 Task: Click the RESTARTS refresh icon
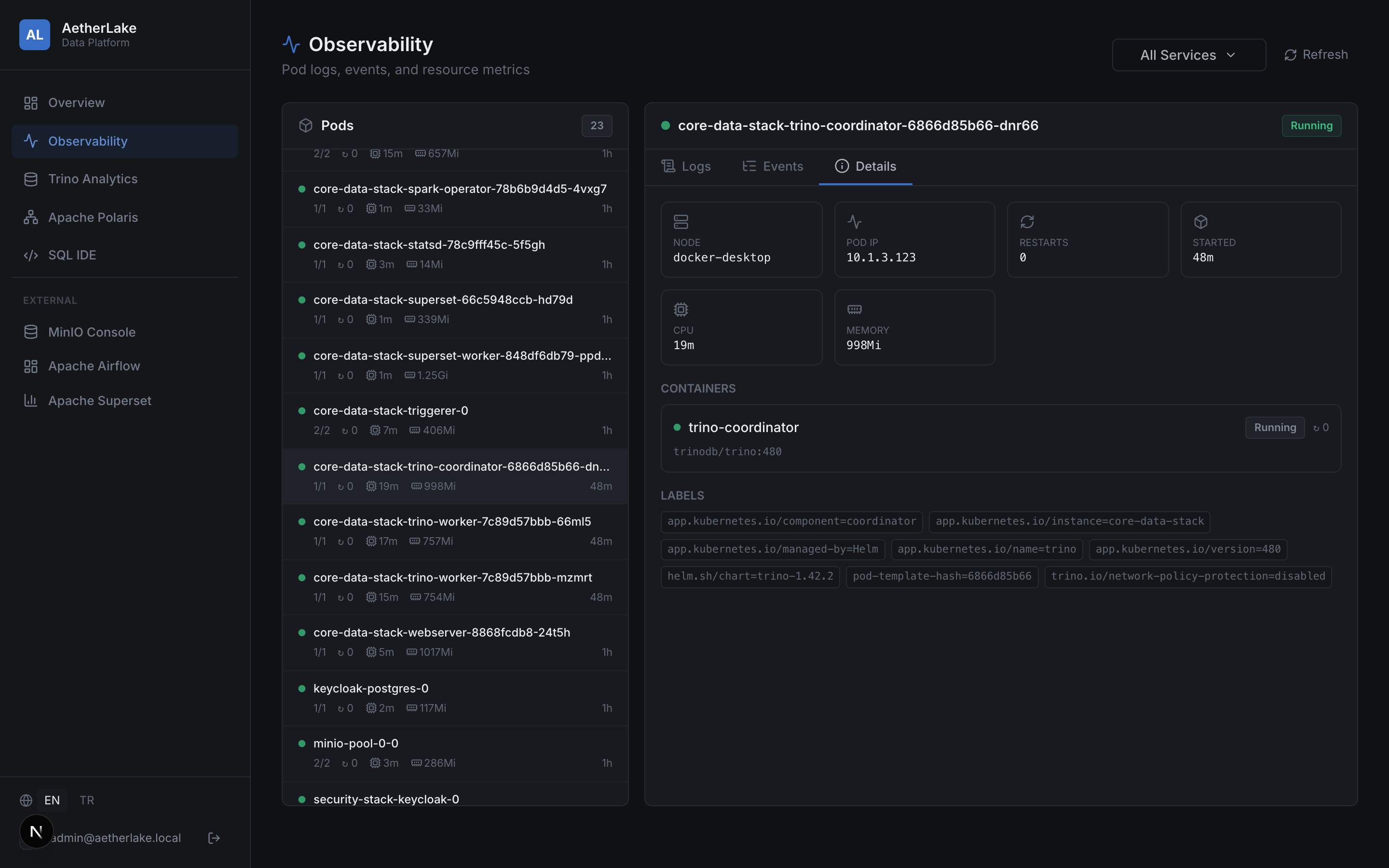click(x=1027, y=222)
